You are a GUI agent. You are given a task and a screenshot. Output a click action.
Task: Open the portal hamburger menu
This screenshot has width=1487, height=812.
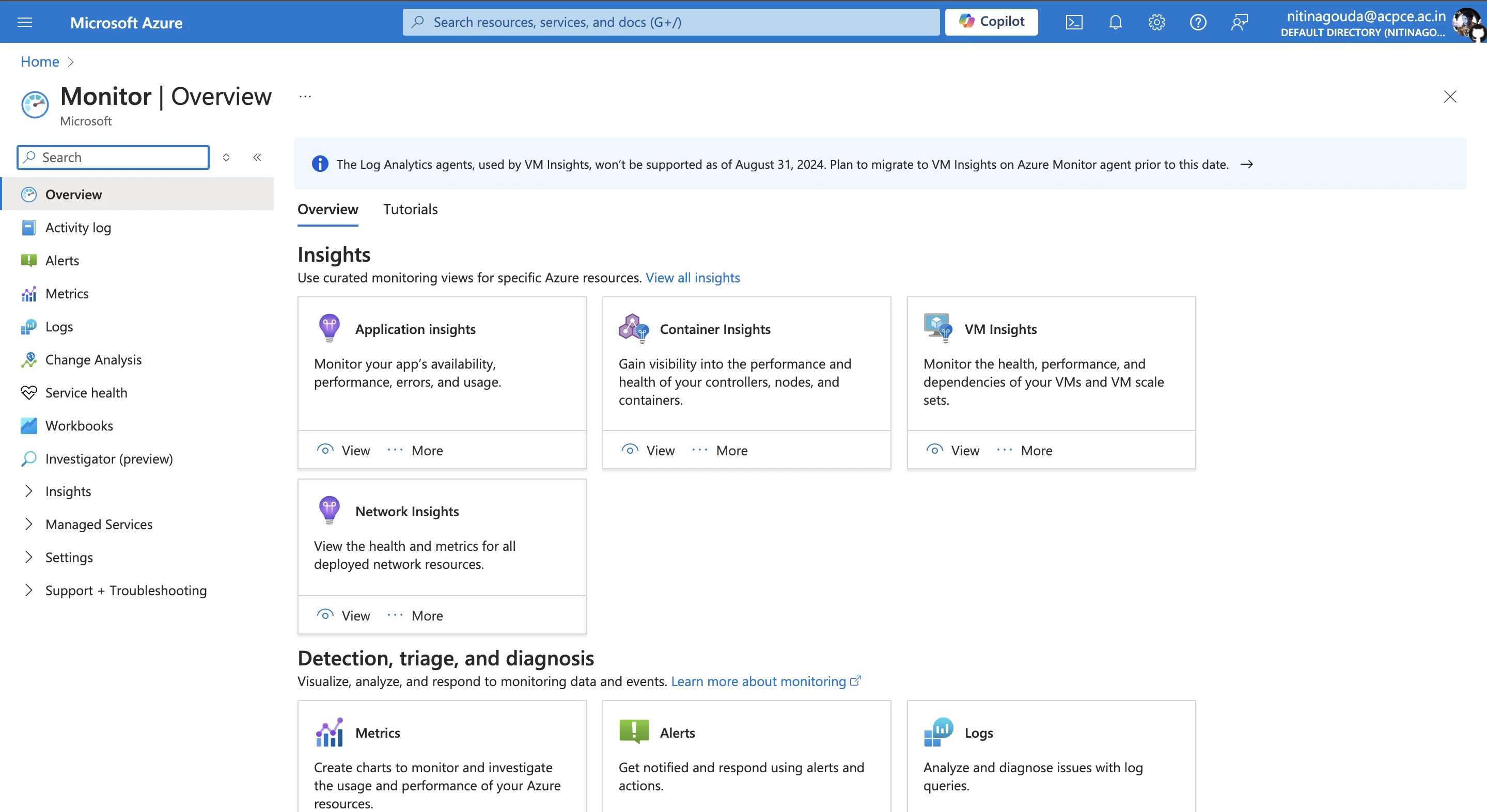(x=25, y=22)
